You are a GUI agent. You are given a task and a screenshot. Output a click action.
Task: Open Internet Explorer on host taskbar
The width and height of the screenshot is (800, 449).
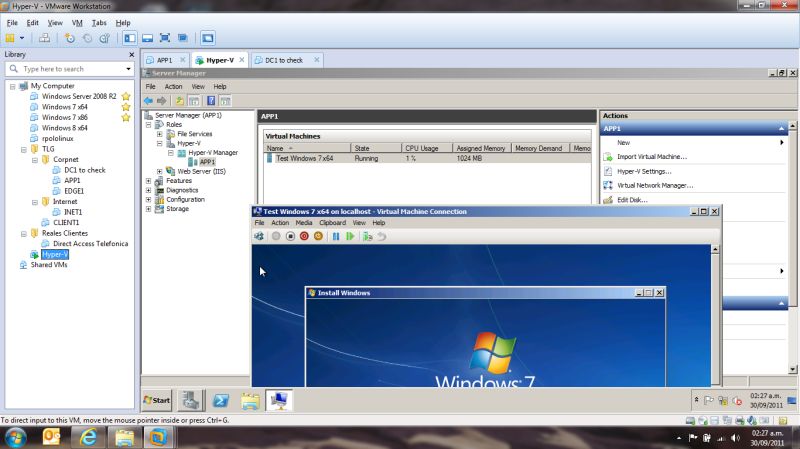[88, 437]
